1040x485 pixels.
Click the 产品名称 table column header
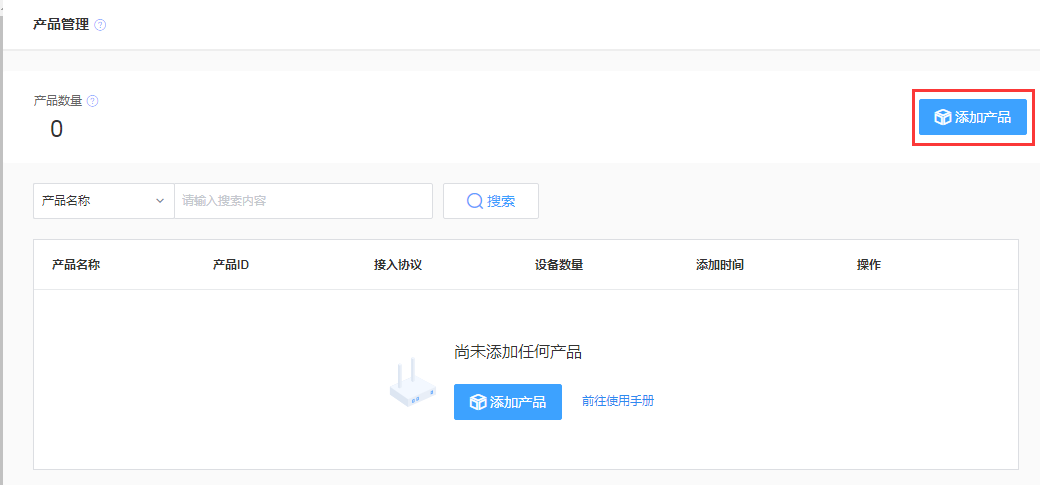point(76,265)
